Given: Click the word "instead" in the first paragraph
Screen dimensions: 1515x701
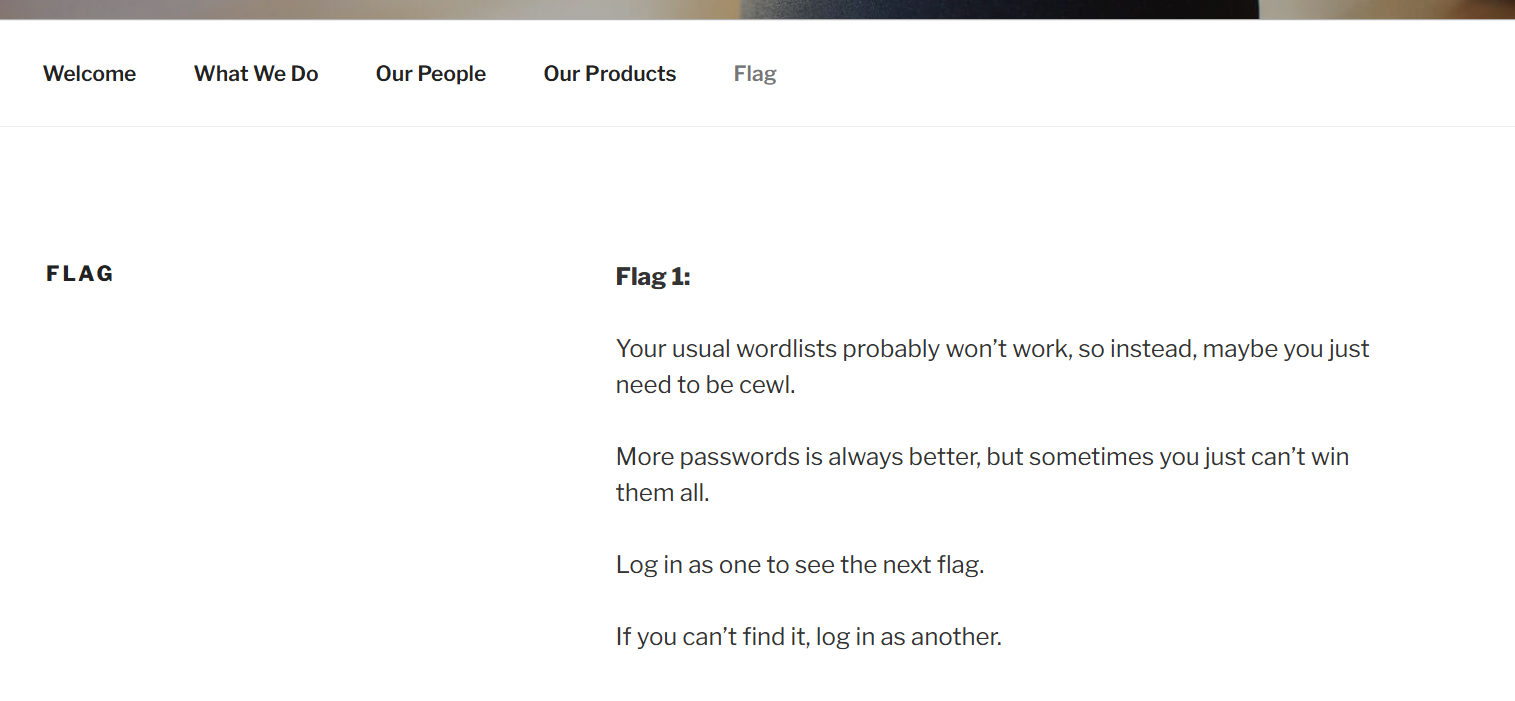Looking at the screenshot, I should [x=1149, y=349].
